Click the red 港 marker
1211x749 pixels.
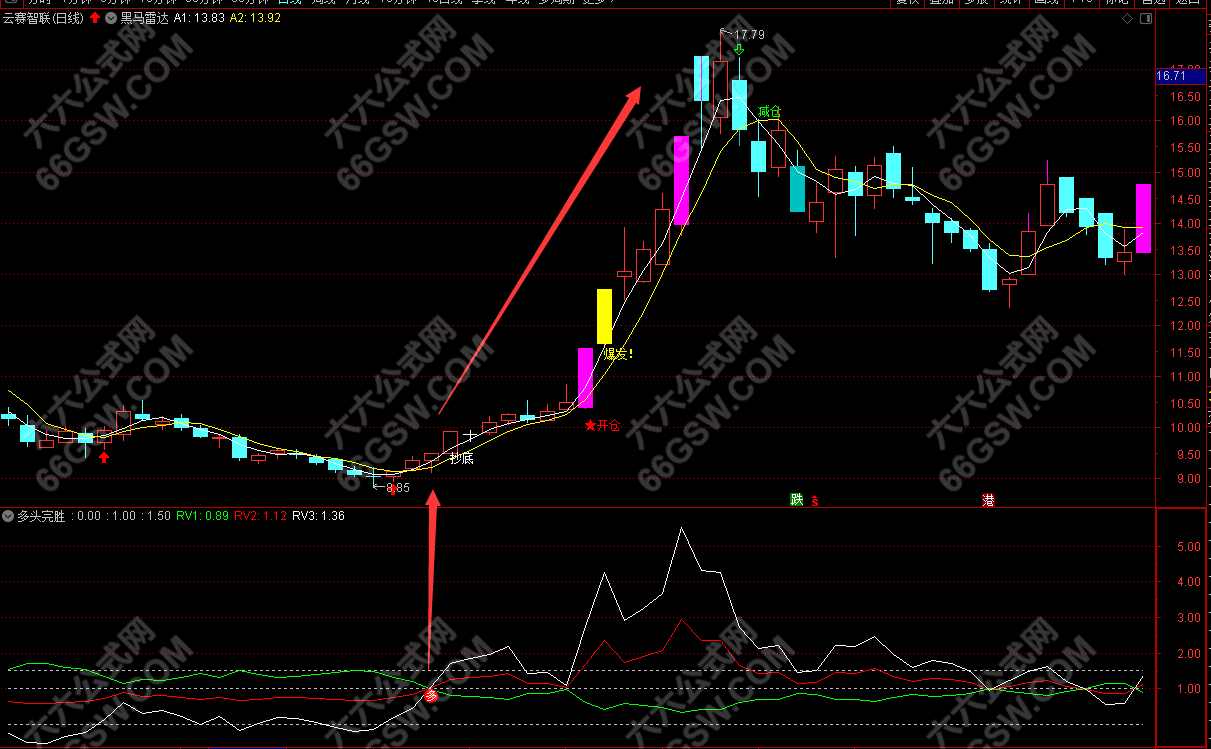point(988,500)
